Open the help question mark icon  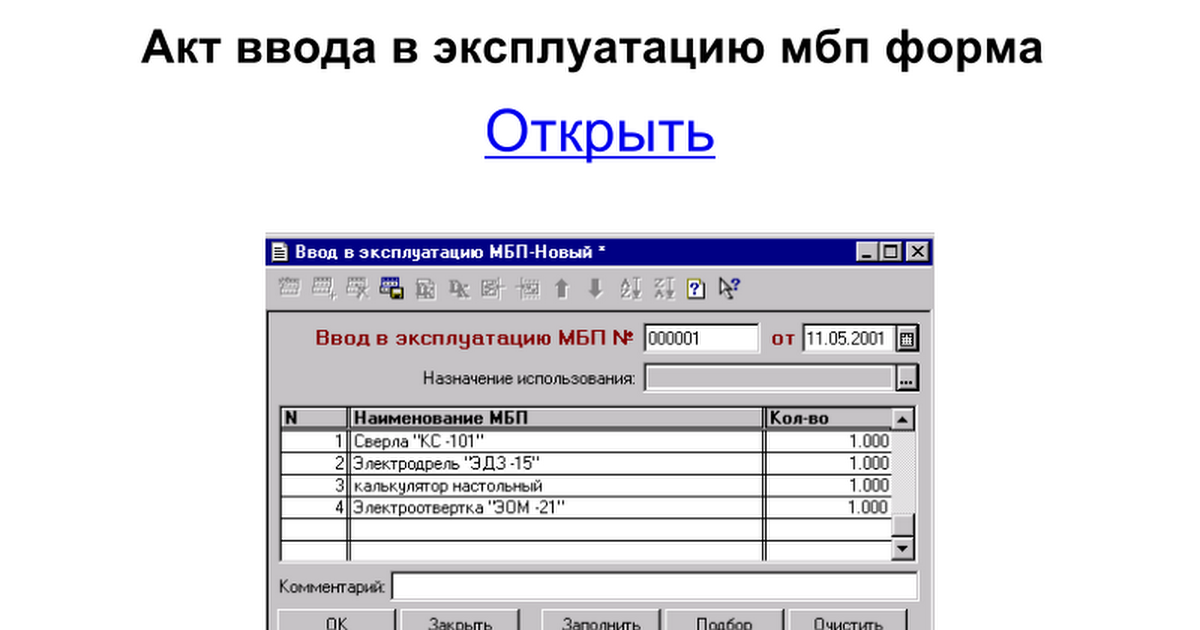click(x=697, y=289)
